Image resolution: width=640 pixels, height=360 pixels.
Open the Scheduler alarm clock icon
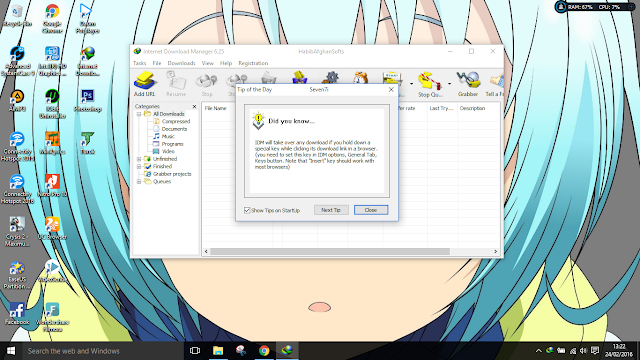point(360,77)
